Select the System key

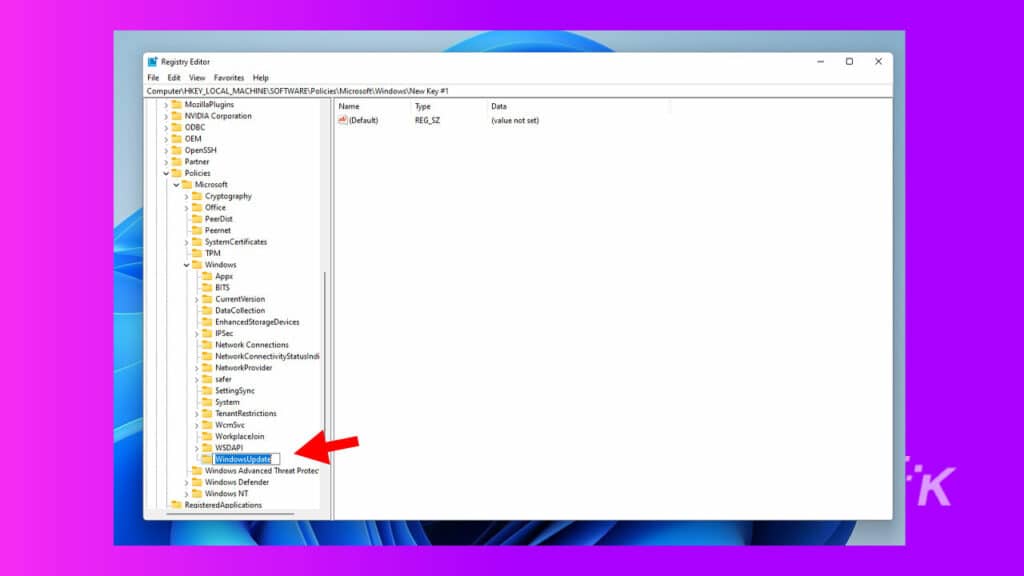[x=227, y=402]
